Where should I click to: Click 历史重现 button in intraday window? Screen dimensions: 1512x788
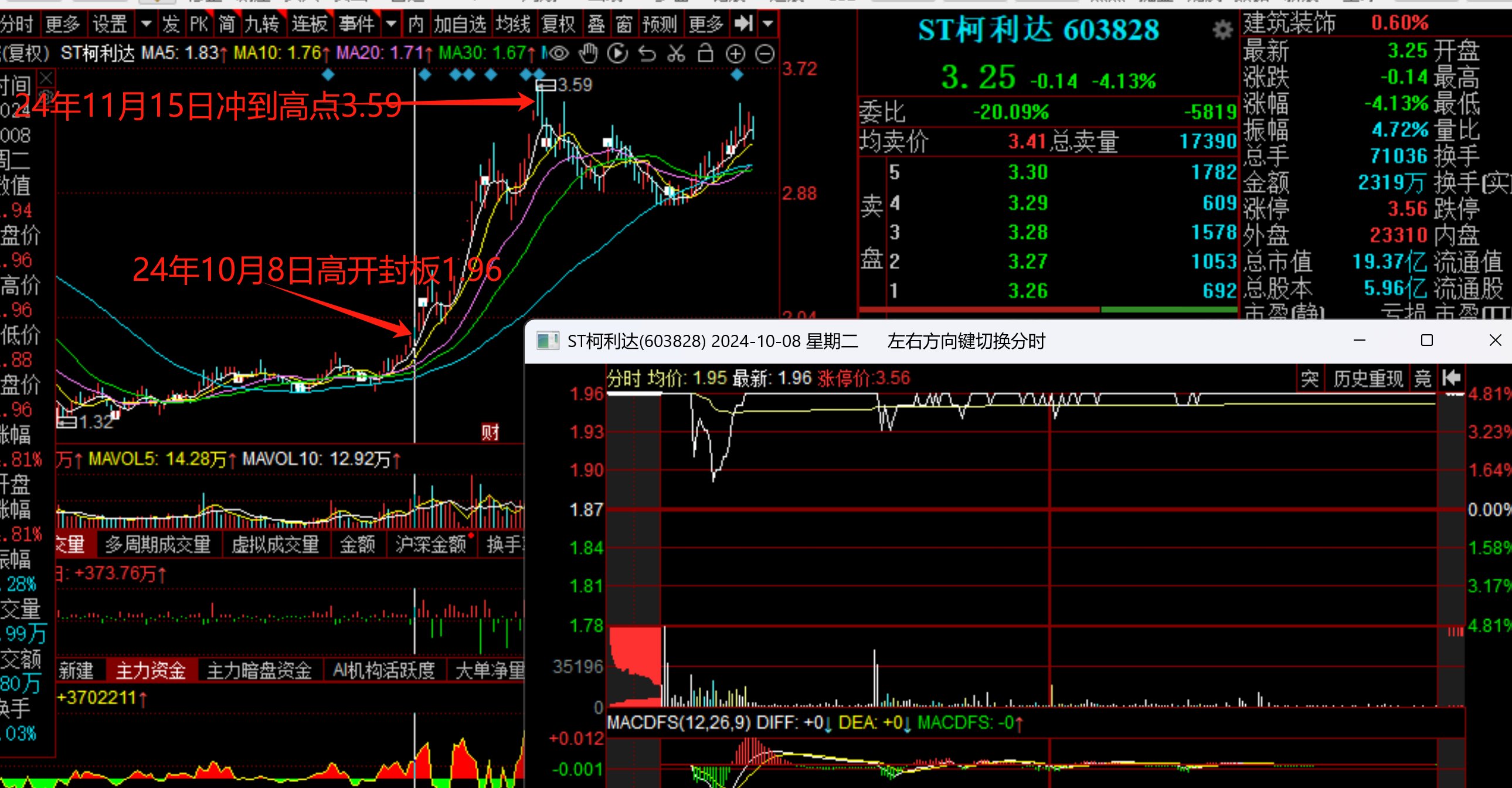1368,379
